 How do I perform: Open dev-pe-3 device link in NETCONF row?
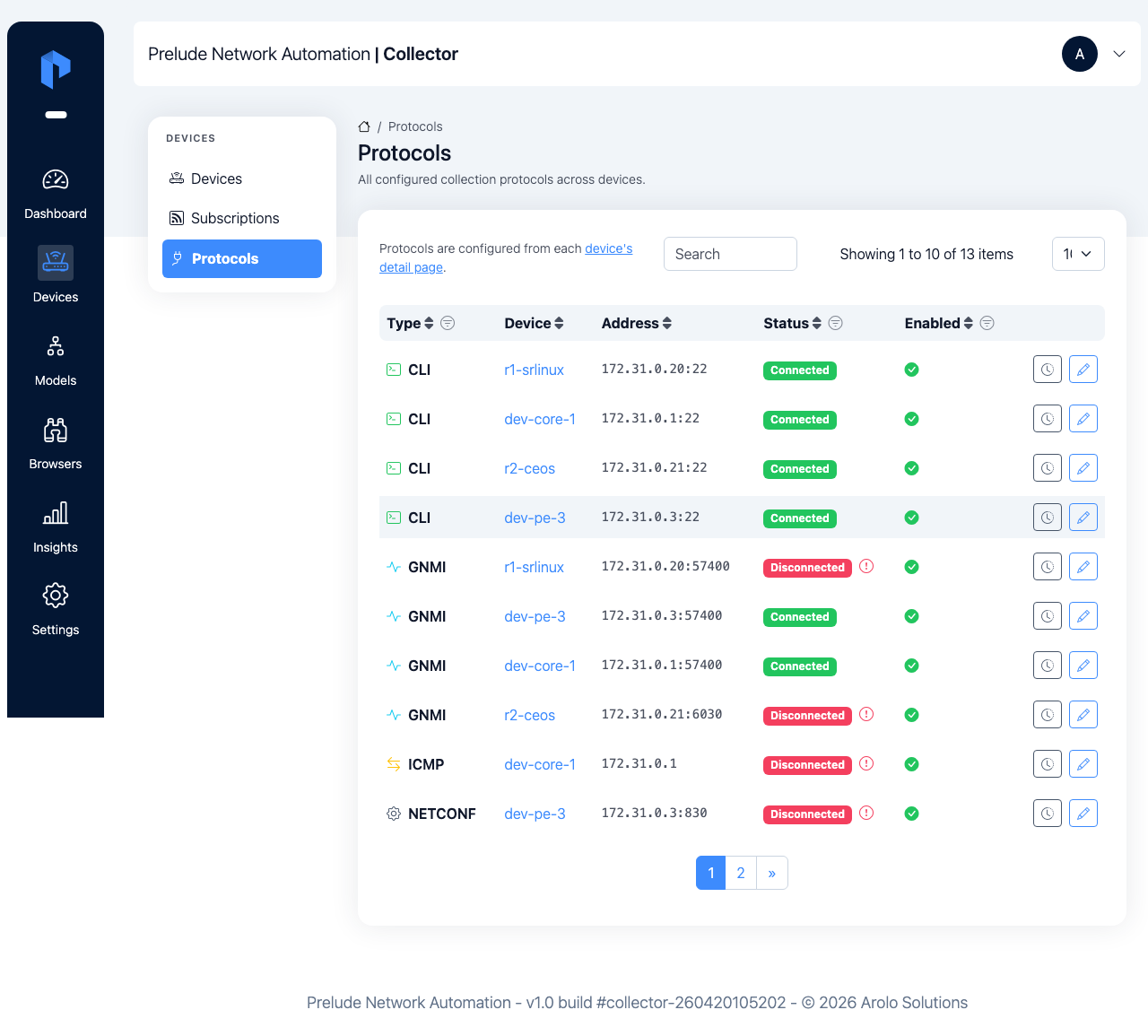tap(535, 814)
